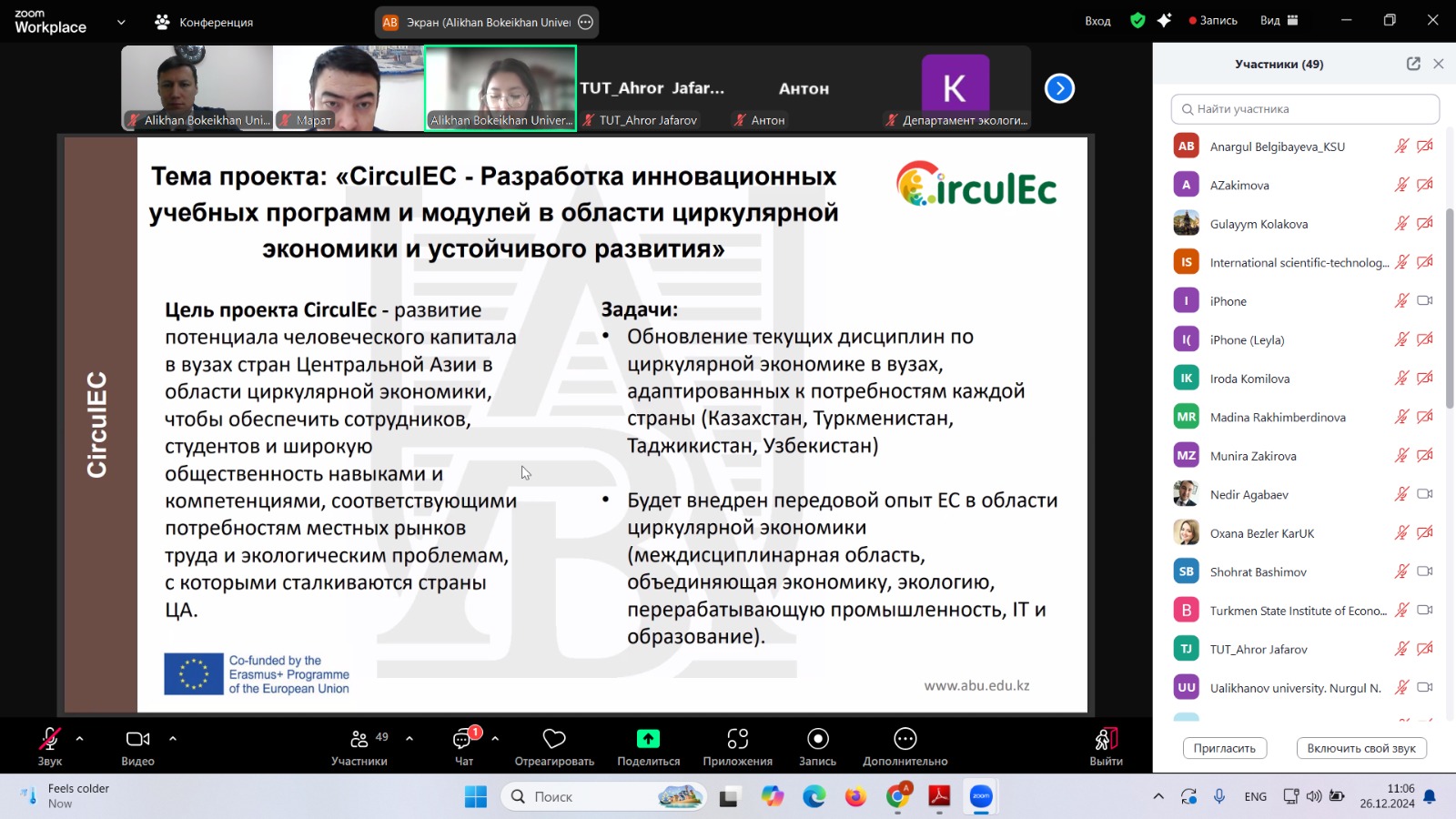The width and height of the screenshot is (1456, 819).
Task: Open the Copilot icon in taskbar
Action: click(773, 797)
